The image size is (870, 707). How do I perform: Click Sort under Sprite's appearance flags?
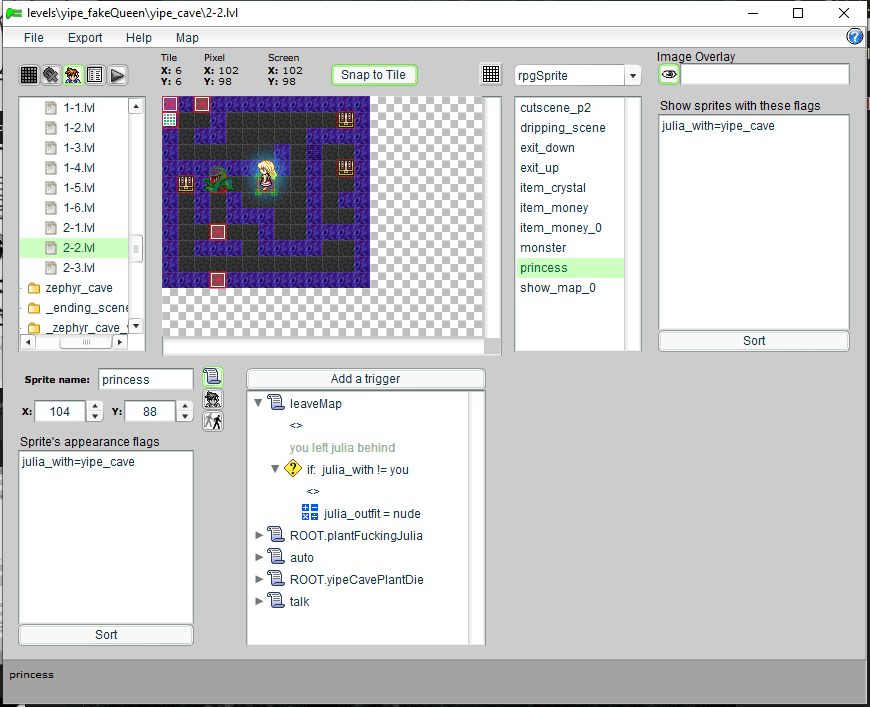(x=106, y=635)
